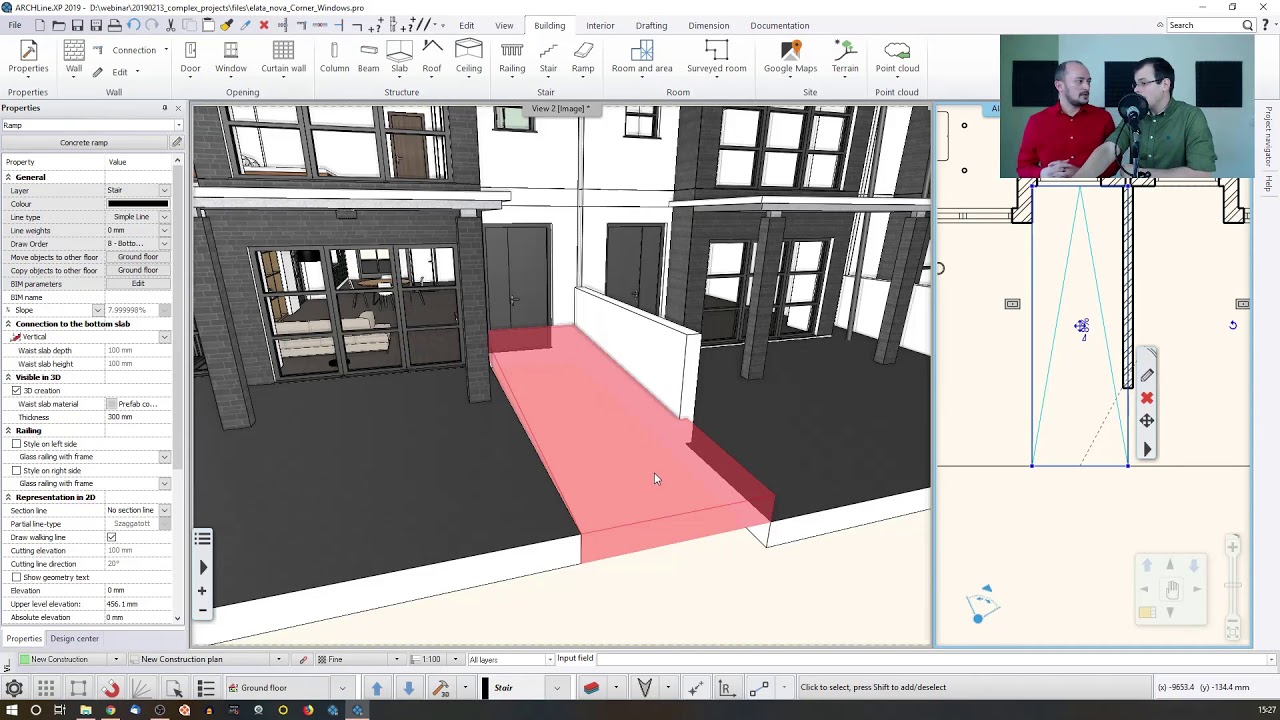Click the command Input field
This screenshot has height=720, width=1280.
coord(934,659)
